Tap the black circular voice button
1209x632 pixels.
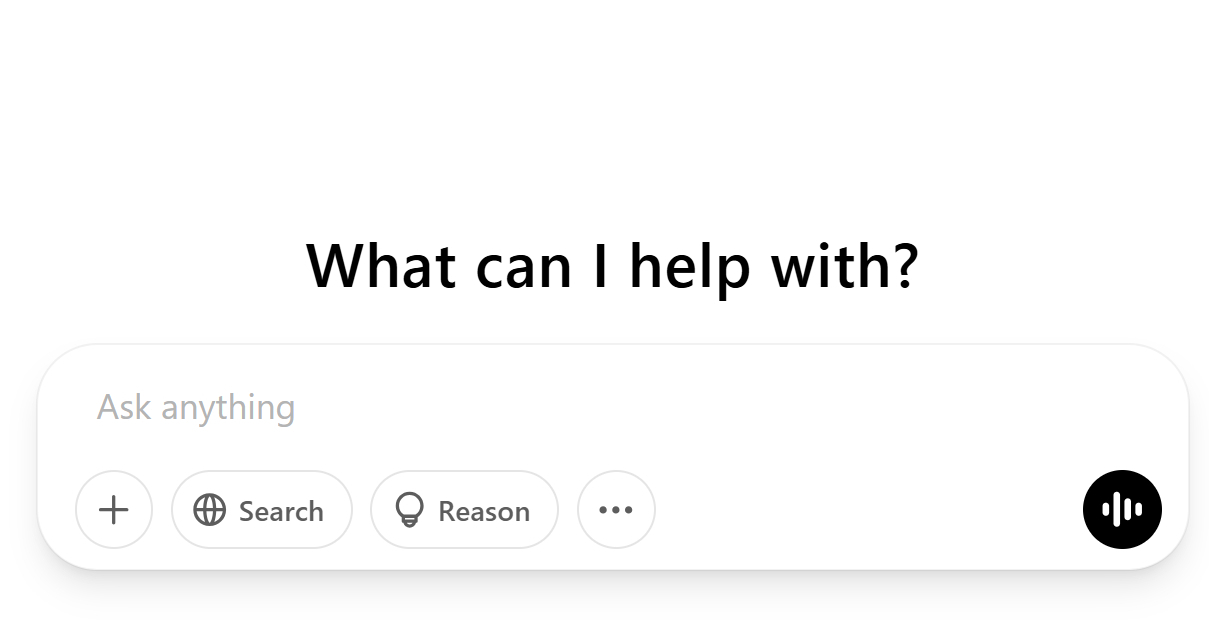[x=1122, y=510]
